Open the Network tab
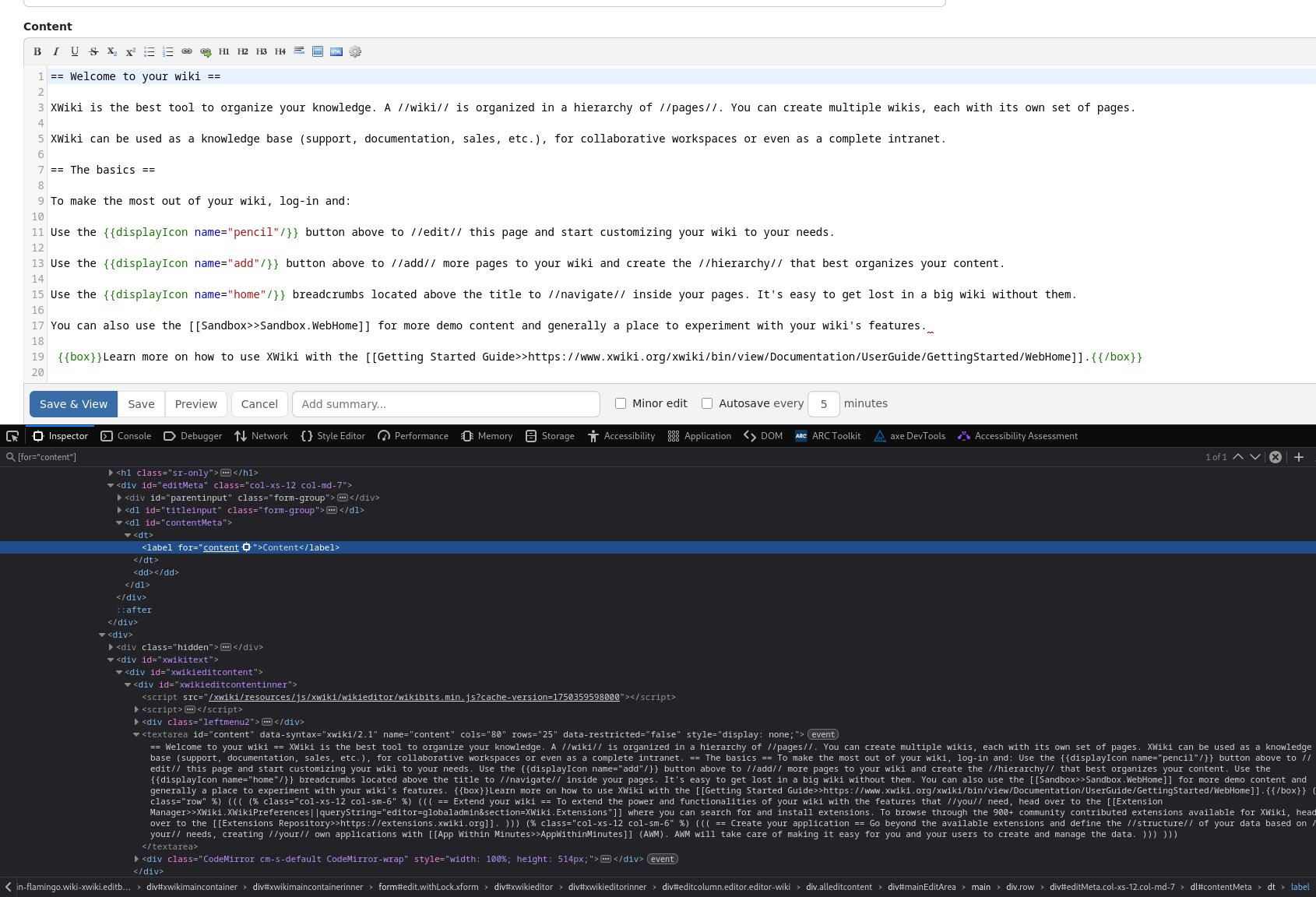The image size is (1316, 897). pos(261,436)
